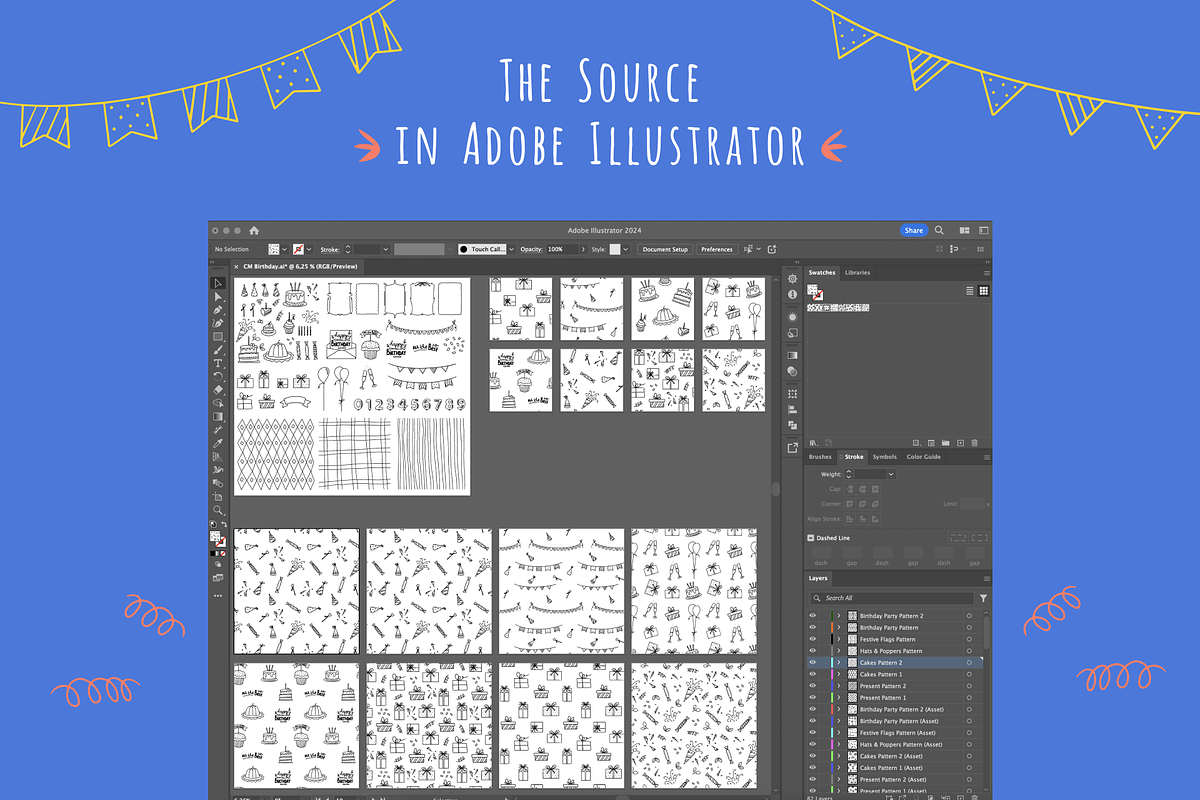Viewport: 1200px width, 800px height.
Task: Hide the Cakes Pattern 1 layer
Action: 813,674
